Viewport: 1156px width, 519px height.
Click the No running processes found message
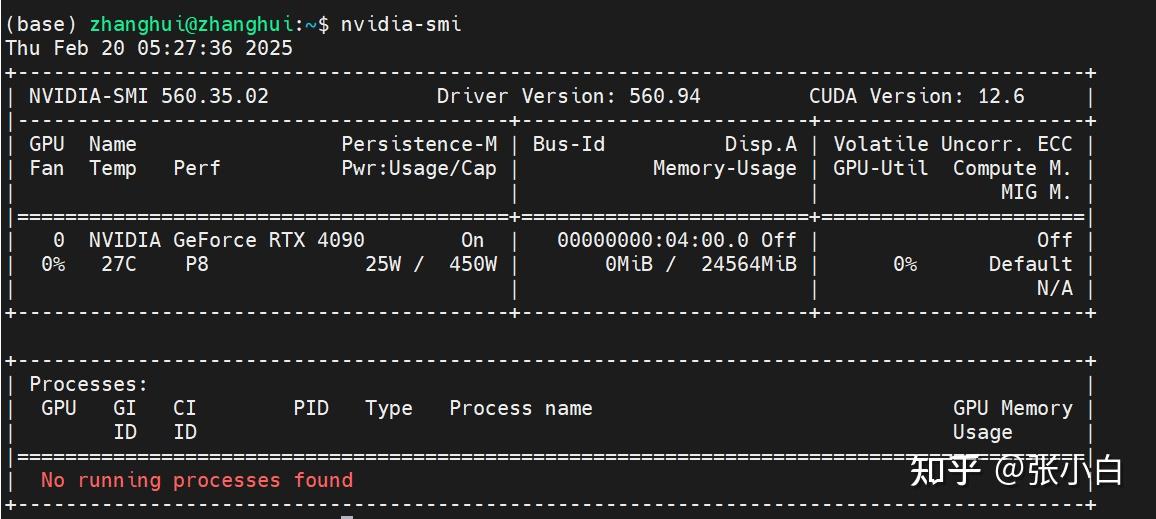(197, 480)
